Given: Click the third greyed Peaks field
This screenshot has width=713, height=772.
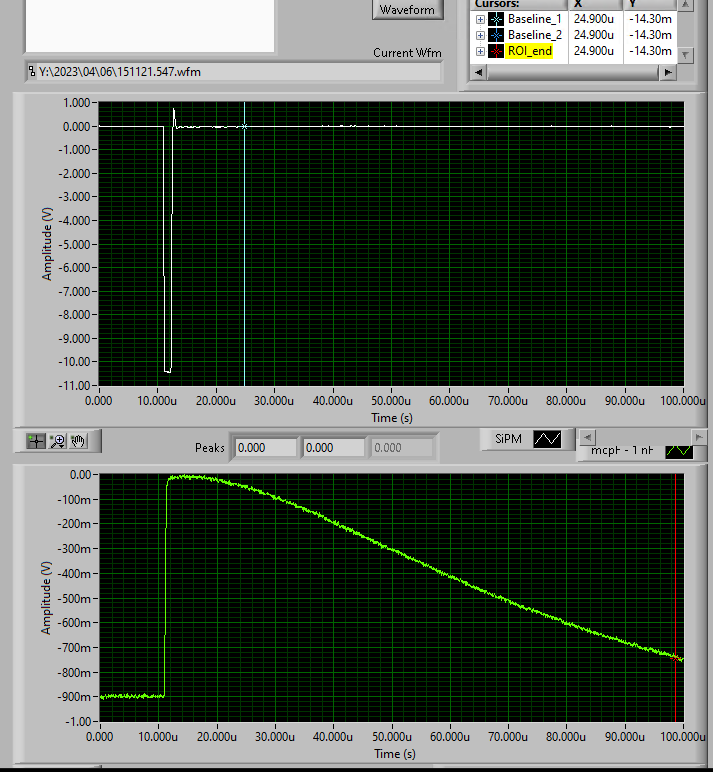Looking at the screenshot, I should point(402,448).
